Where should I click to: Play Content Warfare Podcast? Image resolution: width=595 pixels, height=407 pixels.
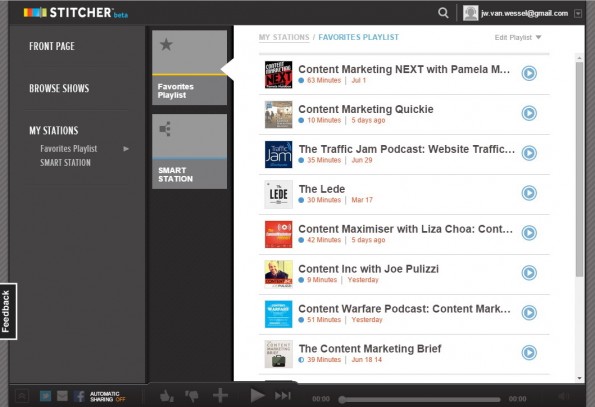coord(529,313)
